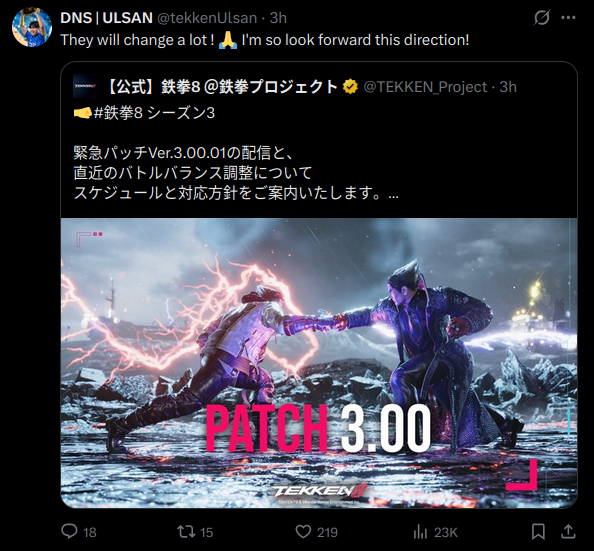Like the tweet with the heart icon
This screenshot has height=551, width=594.
click(x=303, y=531)
